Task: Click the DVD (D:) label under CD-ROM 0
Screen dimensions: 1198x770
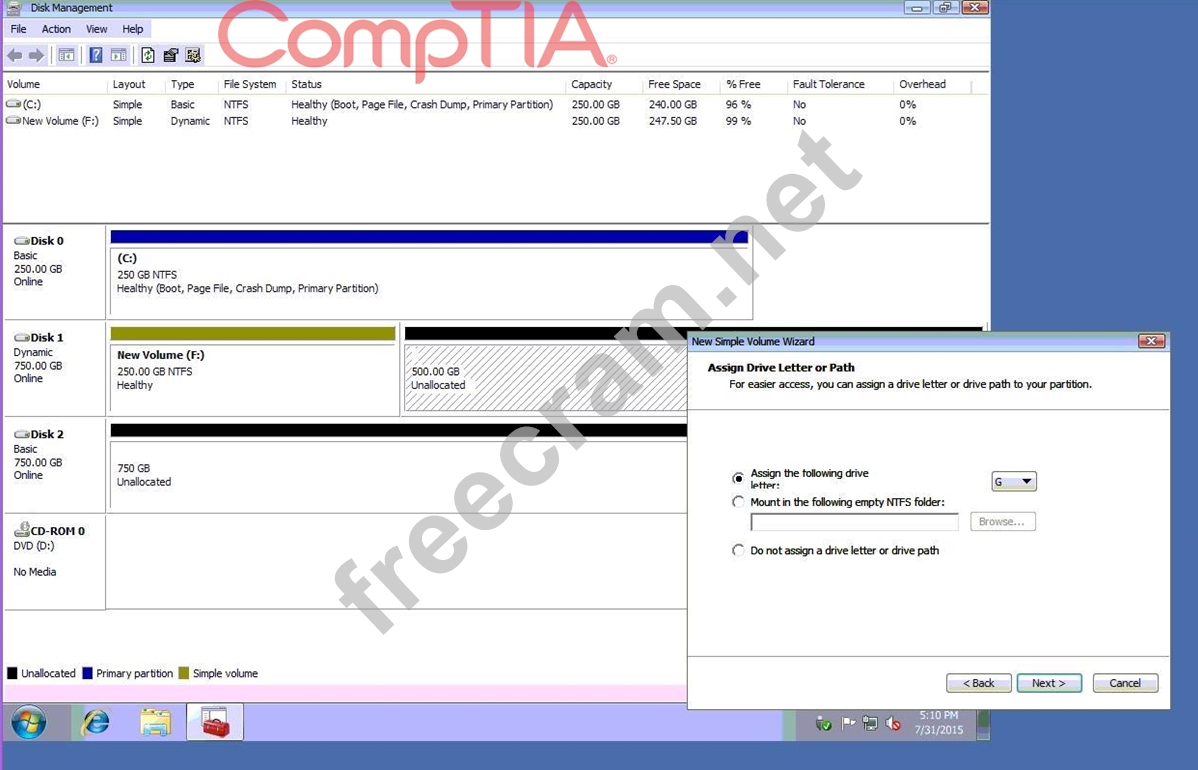Action: pos(34,545)
